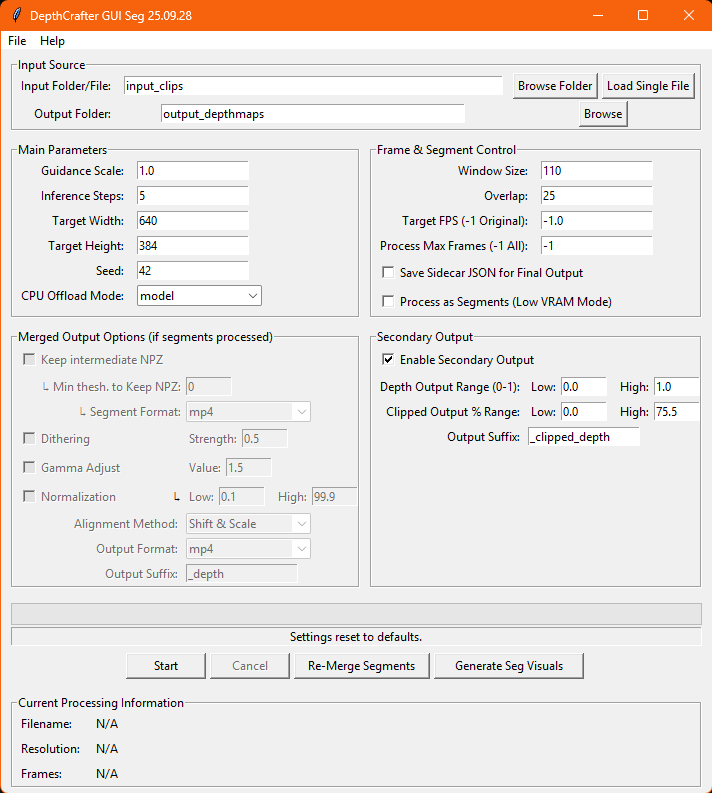This screenshot has height=793, width=712.
Task: Click the Target Height field
Action: 193,246
